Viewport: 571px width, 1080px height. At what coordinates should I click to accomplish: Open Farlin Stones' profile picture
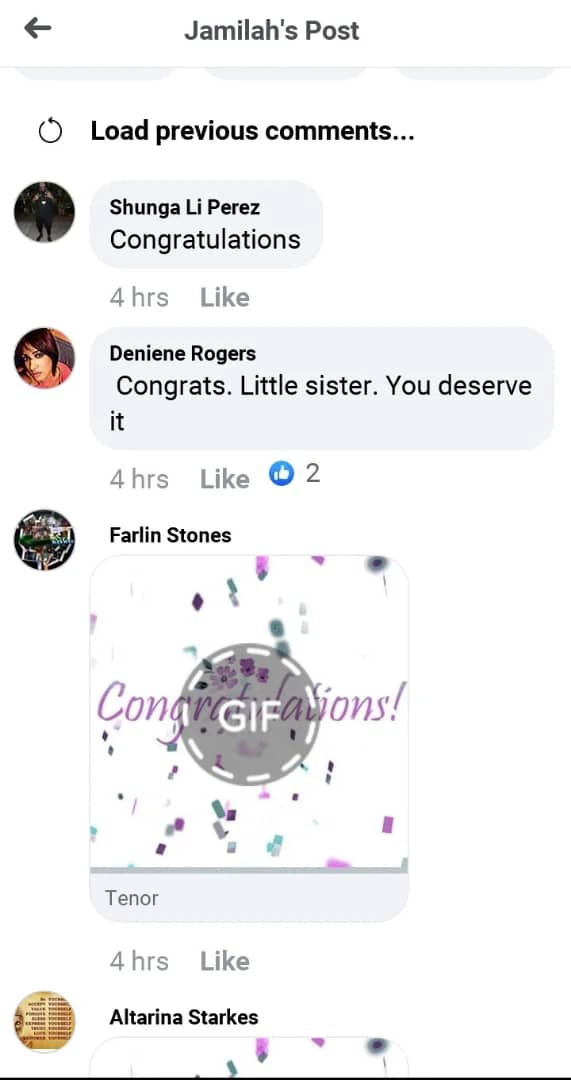[x=44, y=540]
